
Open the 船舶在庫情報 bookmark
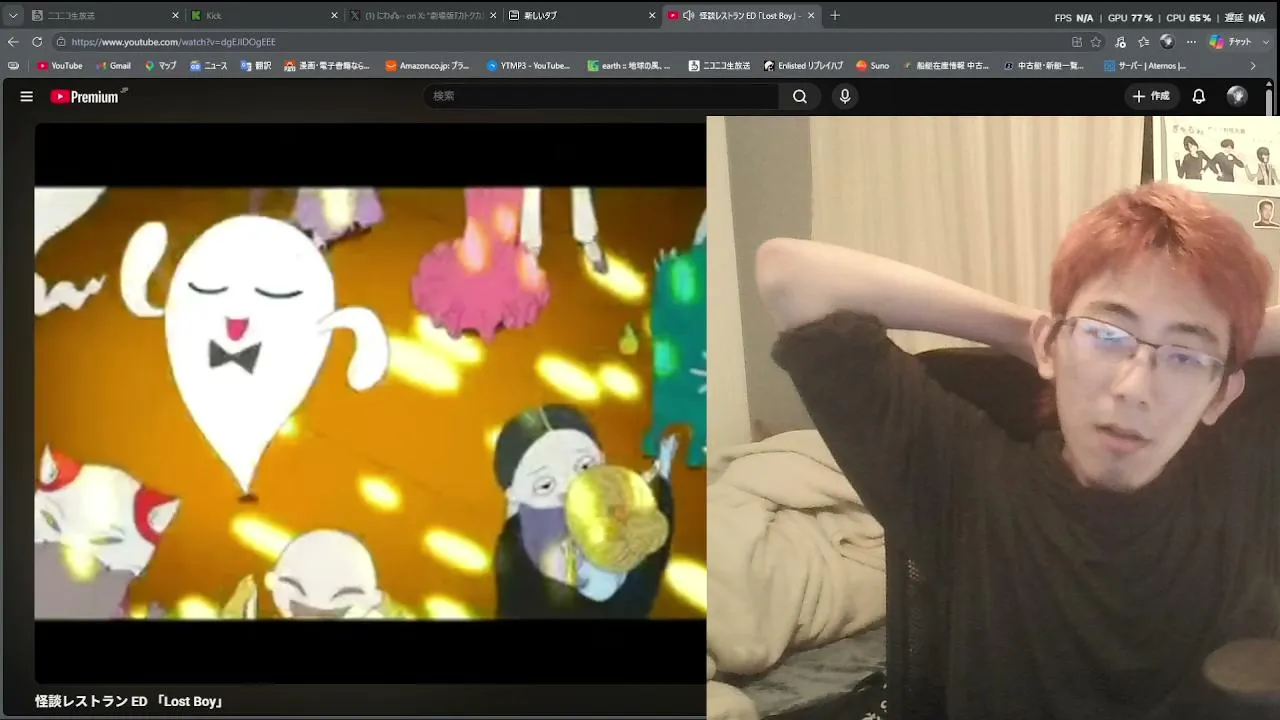click(945, 66)
